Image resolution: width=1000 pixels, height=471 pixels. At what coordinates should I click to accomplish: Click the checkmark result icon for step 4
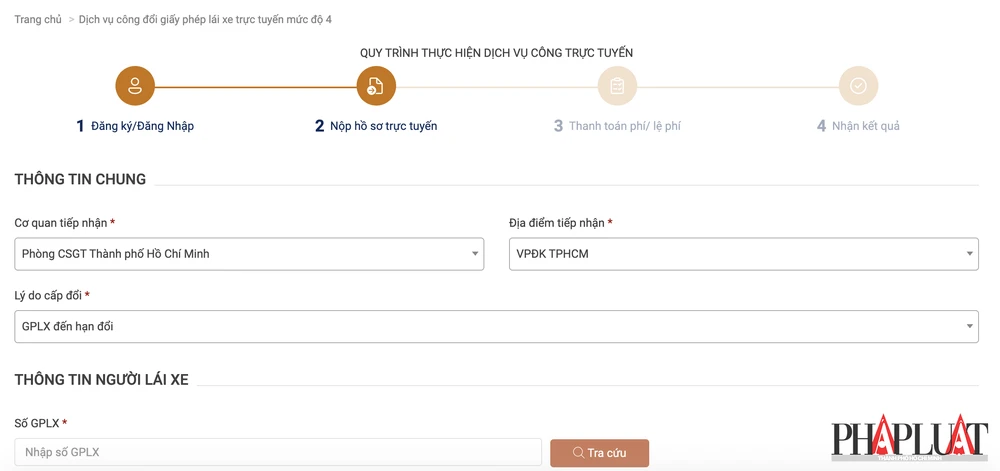858,86
